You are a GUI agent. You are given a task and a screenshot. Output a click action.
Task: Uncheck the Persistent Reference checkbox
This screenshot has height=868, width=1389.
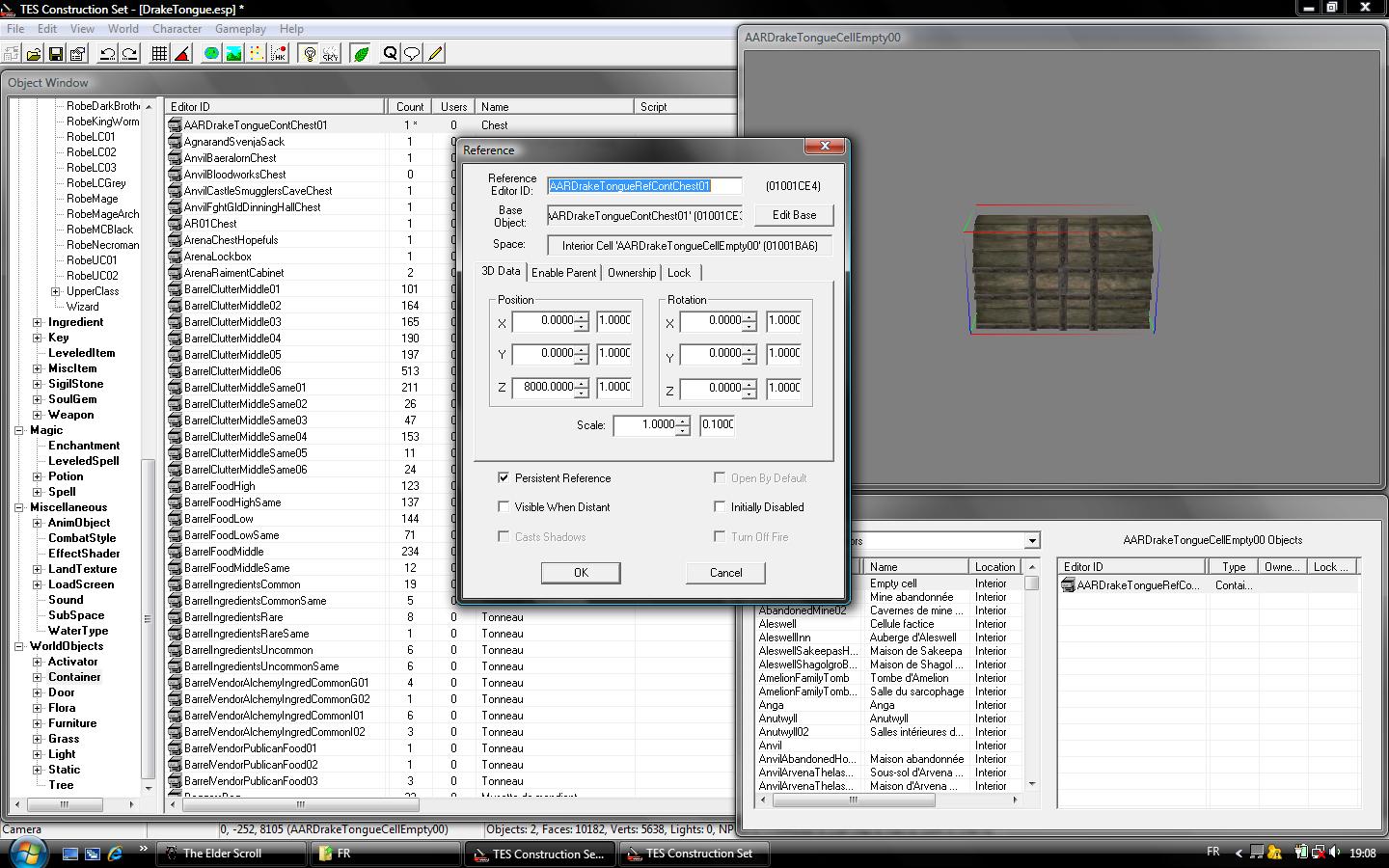(x=504, y=477)
